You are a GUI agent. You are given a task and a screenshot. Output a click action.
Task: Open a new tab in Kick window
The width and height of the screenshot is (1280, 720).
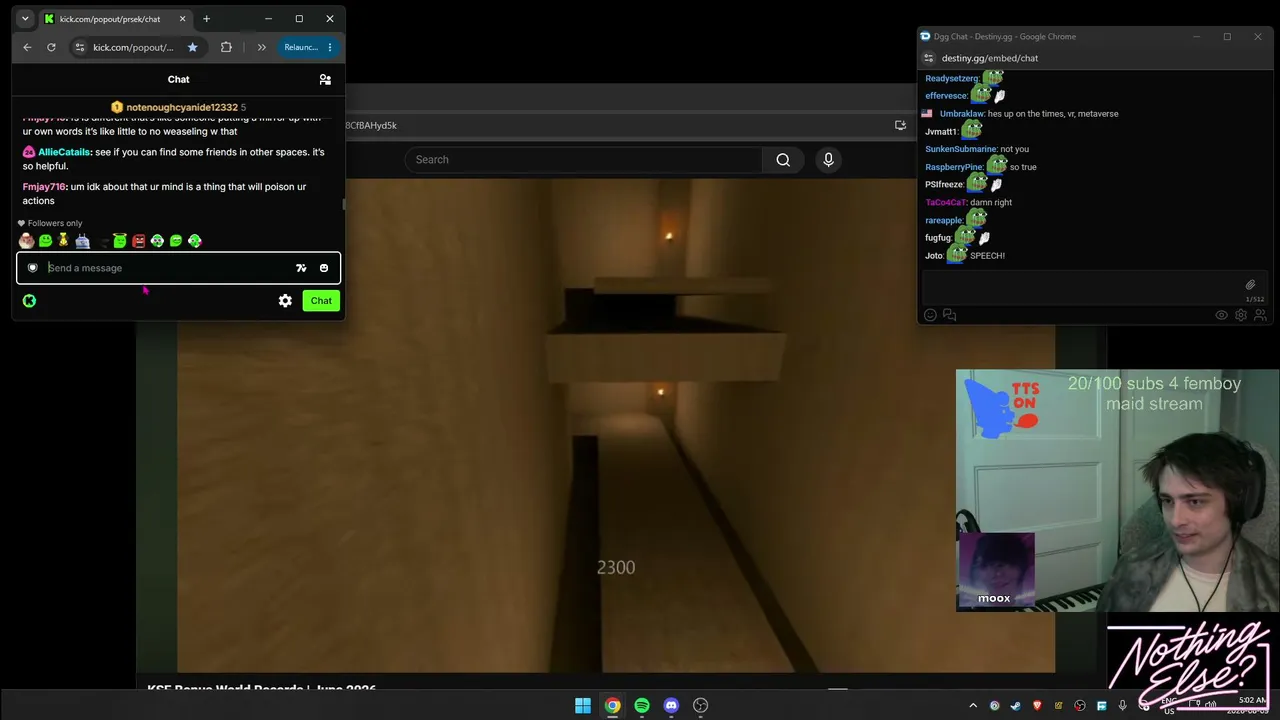206,19
